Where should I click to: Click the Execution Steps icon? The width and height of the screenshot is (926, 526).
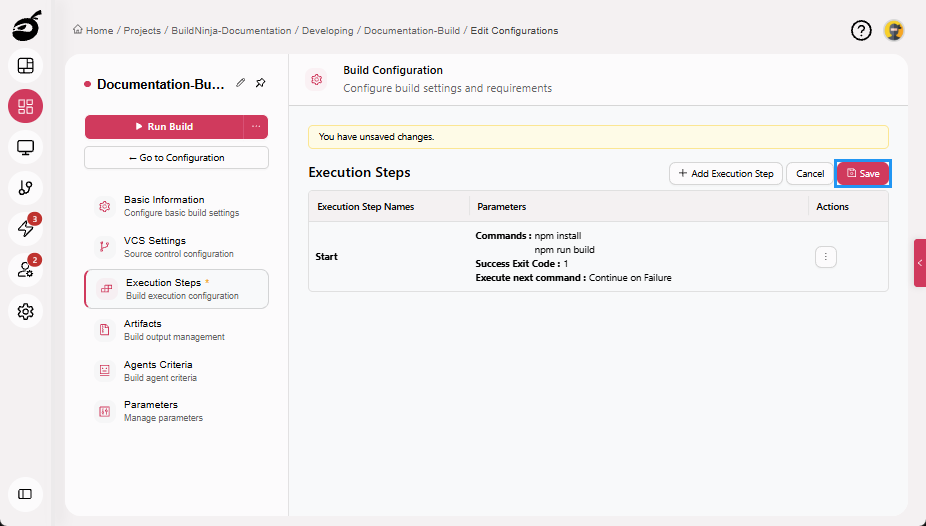[x=106, y=289]
